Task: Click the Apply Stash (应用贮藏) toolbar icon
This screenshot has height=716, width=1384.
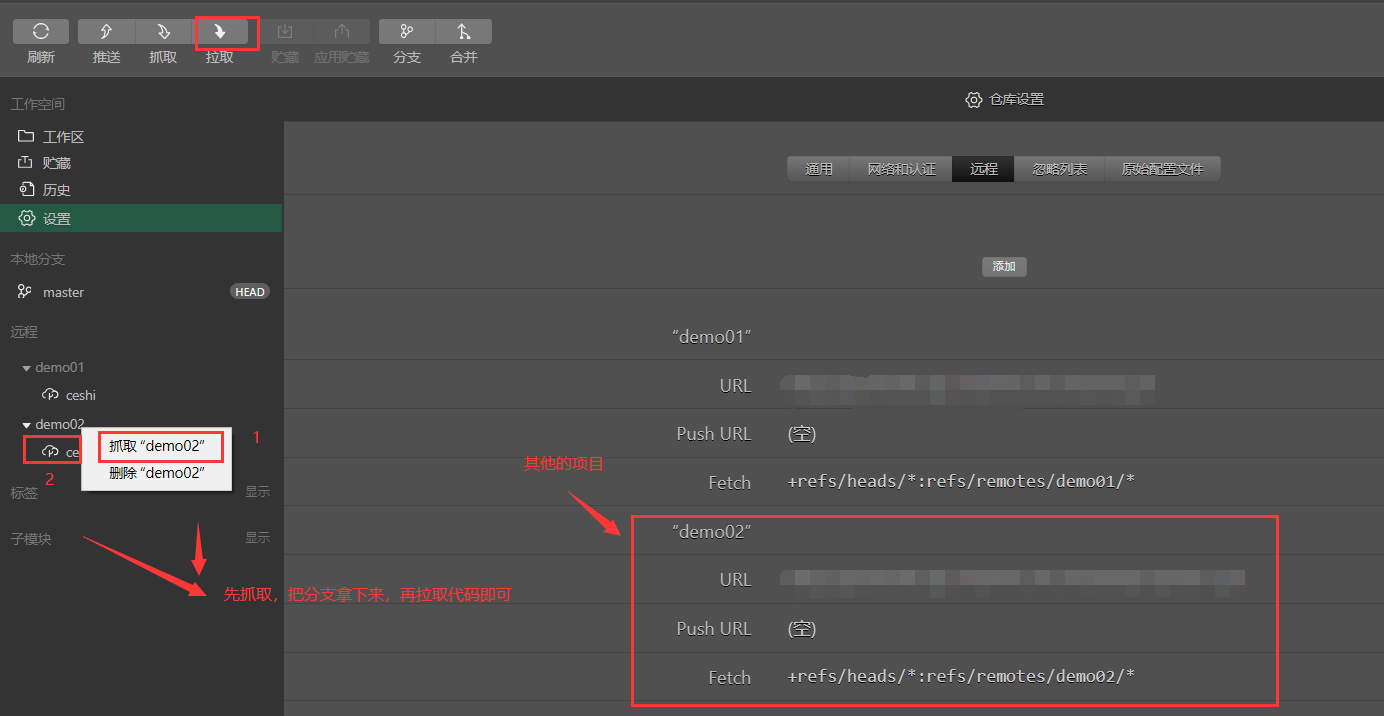Action: point(342,32)
